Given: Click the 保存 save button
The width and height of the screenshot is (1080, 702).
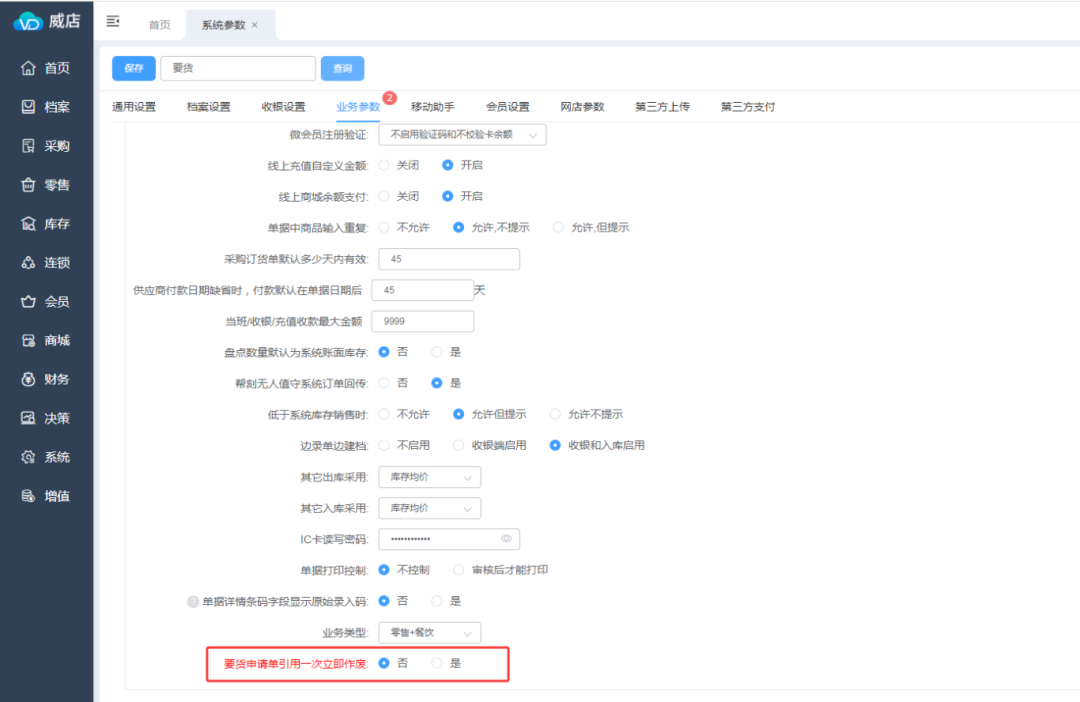Looking at the screenshot, I should (x=133, y=68).
